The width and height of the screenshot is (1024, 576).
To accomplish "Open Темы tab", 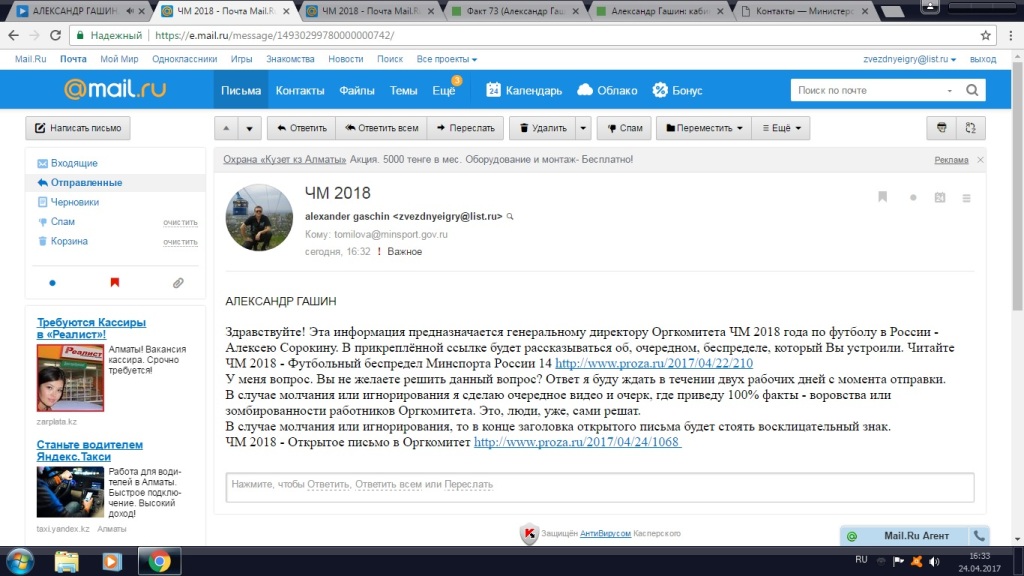I will 404,90.
